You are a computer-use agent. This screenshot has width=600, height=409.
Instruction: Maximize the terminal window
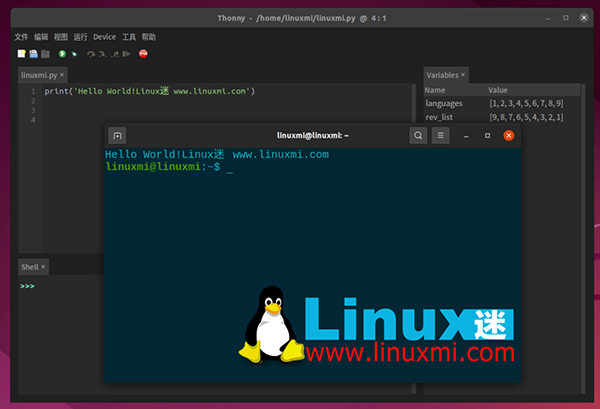point(487,135)
